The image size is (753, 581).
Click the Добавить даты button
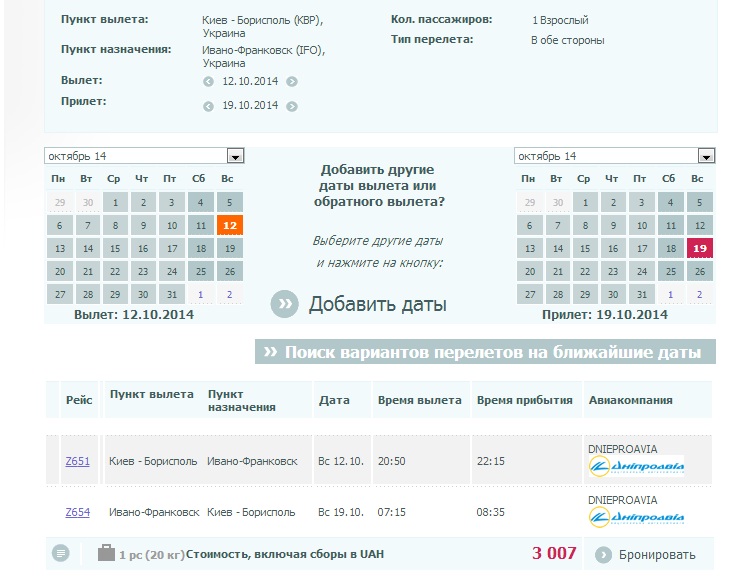click(x=377, y=305)
